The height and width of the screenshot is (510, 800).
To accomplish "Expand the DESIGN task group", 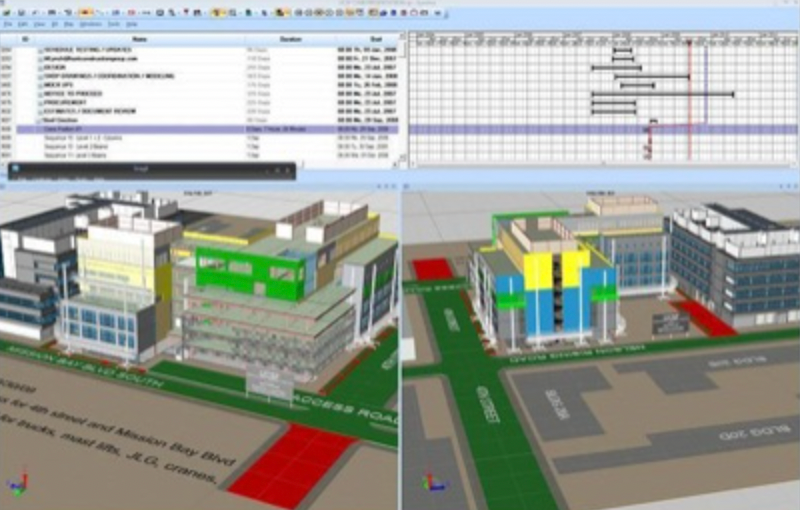I will point(40,67).
